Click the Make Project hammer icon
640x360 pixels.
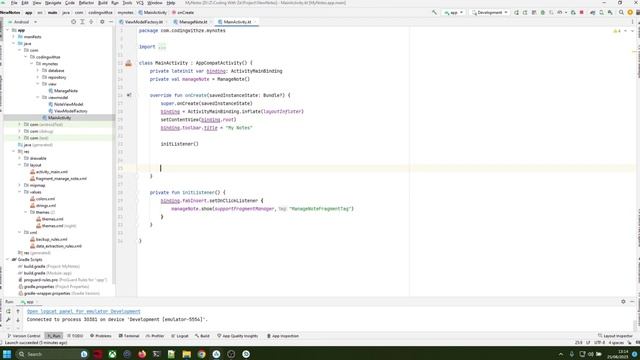434,12
